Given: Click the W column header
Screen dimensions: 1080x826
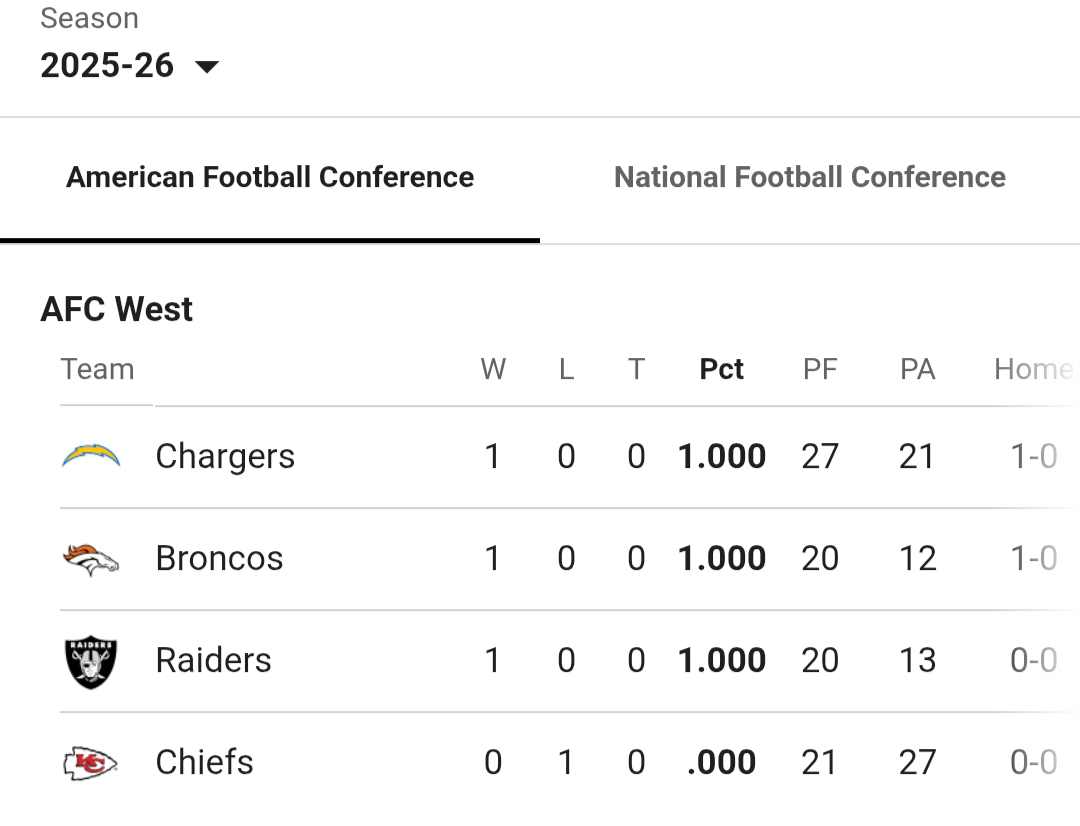Looking at the screenshot, I should 493,370.
